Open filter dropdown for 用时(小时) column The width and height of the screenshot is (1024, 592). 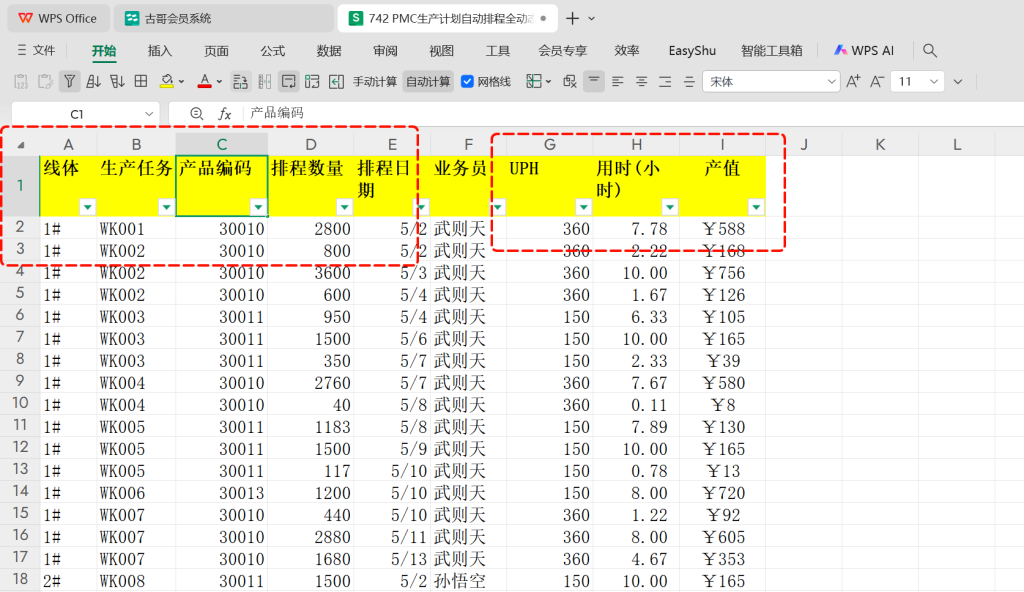[x=669, y=207]
